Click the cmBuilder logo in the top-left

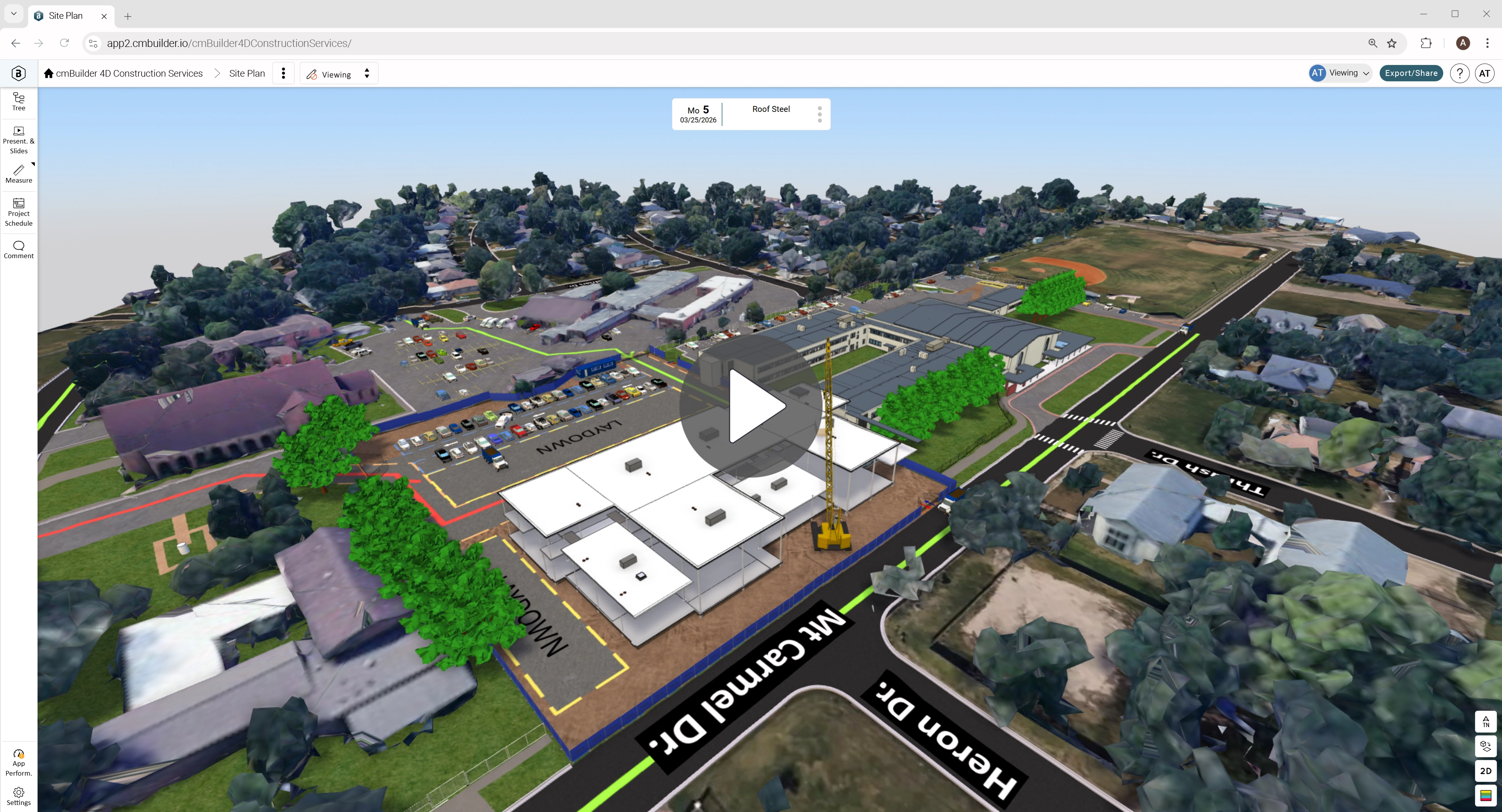(x=18, y=73)
